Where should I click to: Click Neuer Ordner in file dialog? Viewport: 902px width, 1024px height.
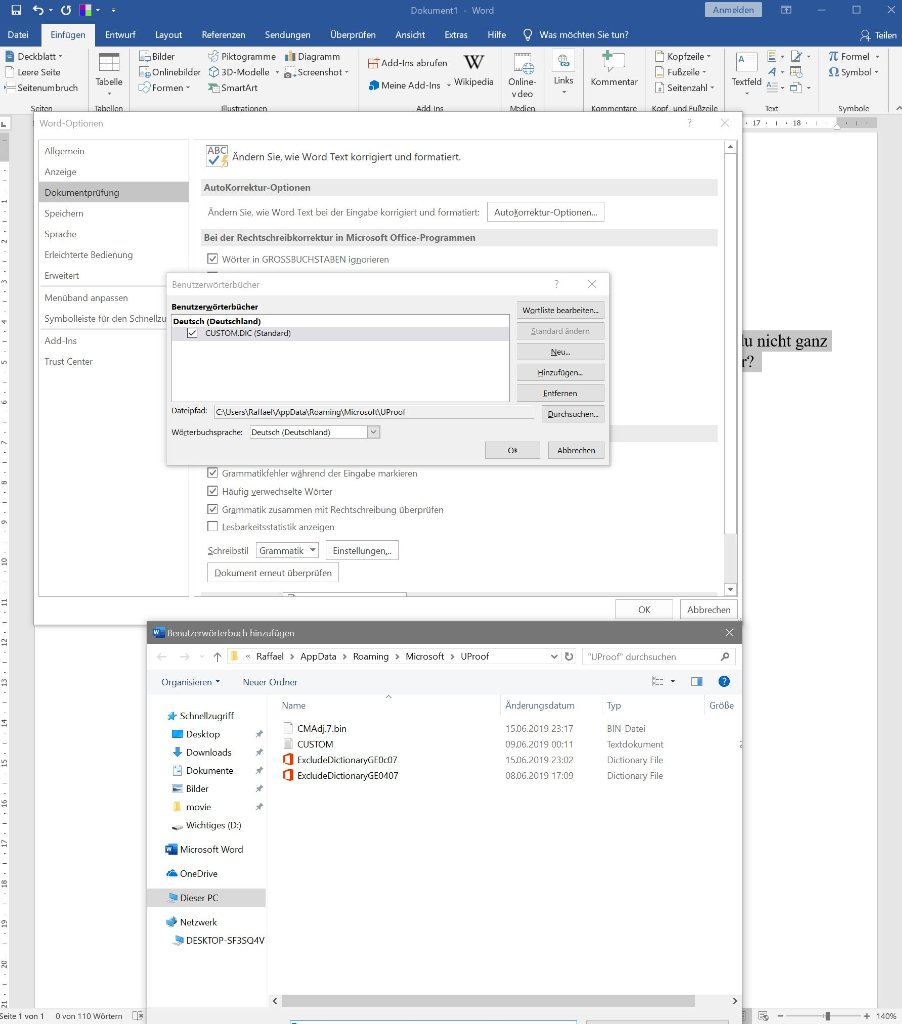[270, 682]
